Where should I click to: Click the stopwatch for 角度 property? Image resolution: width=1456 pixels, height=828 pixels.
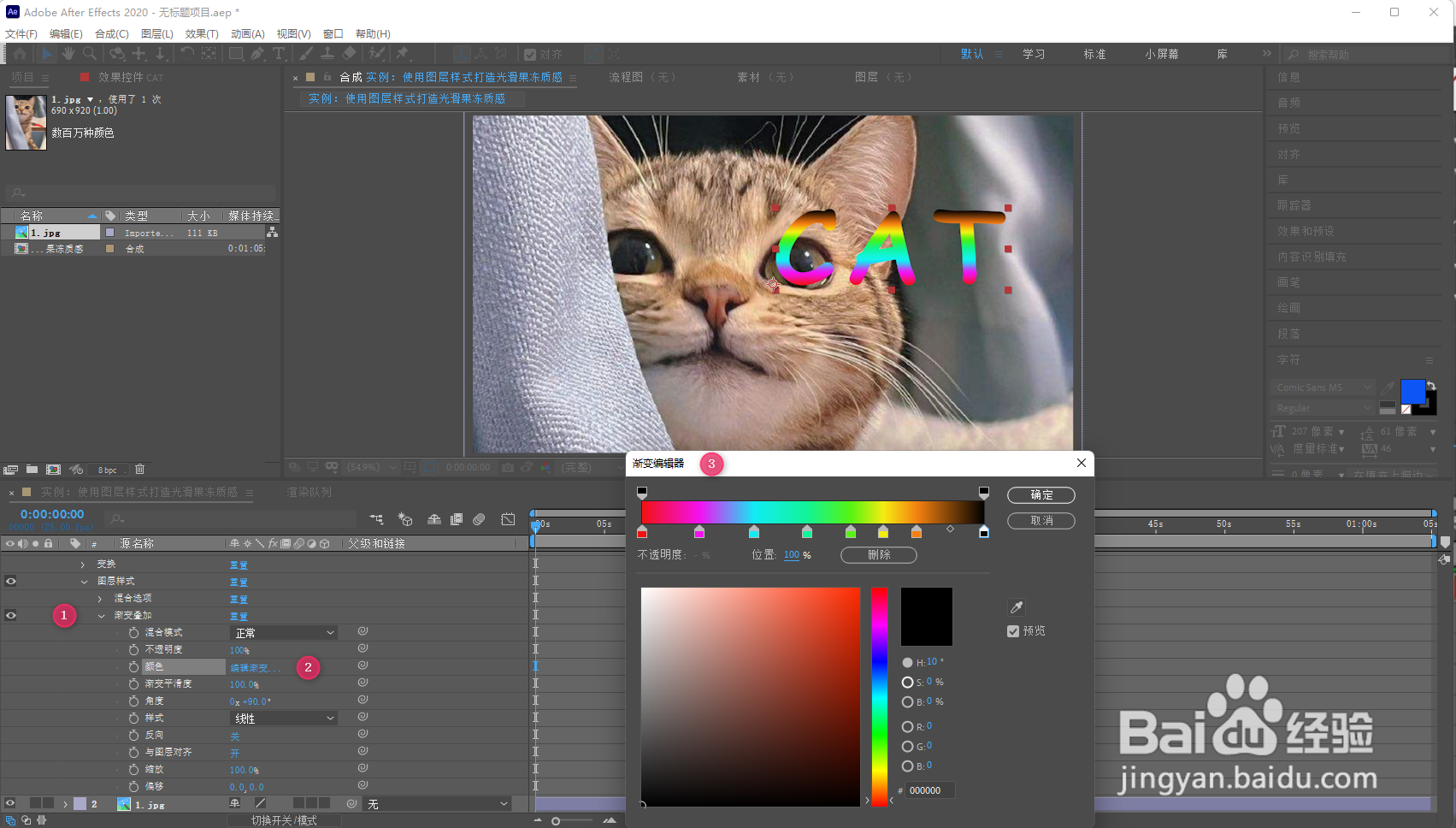click(133, 701)
